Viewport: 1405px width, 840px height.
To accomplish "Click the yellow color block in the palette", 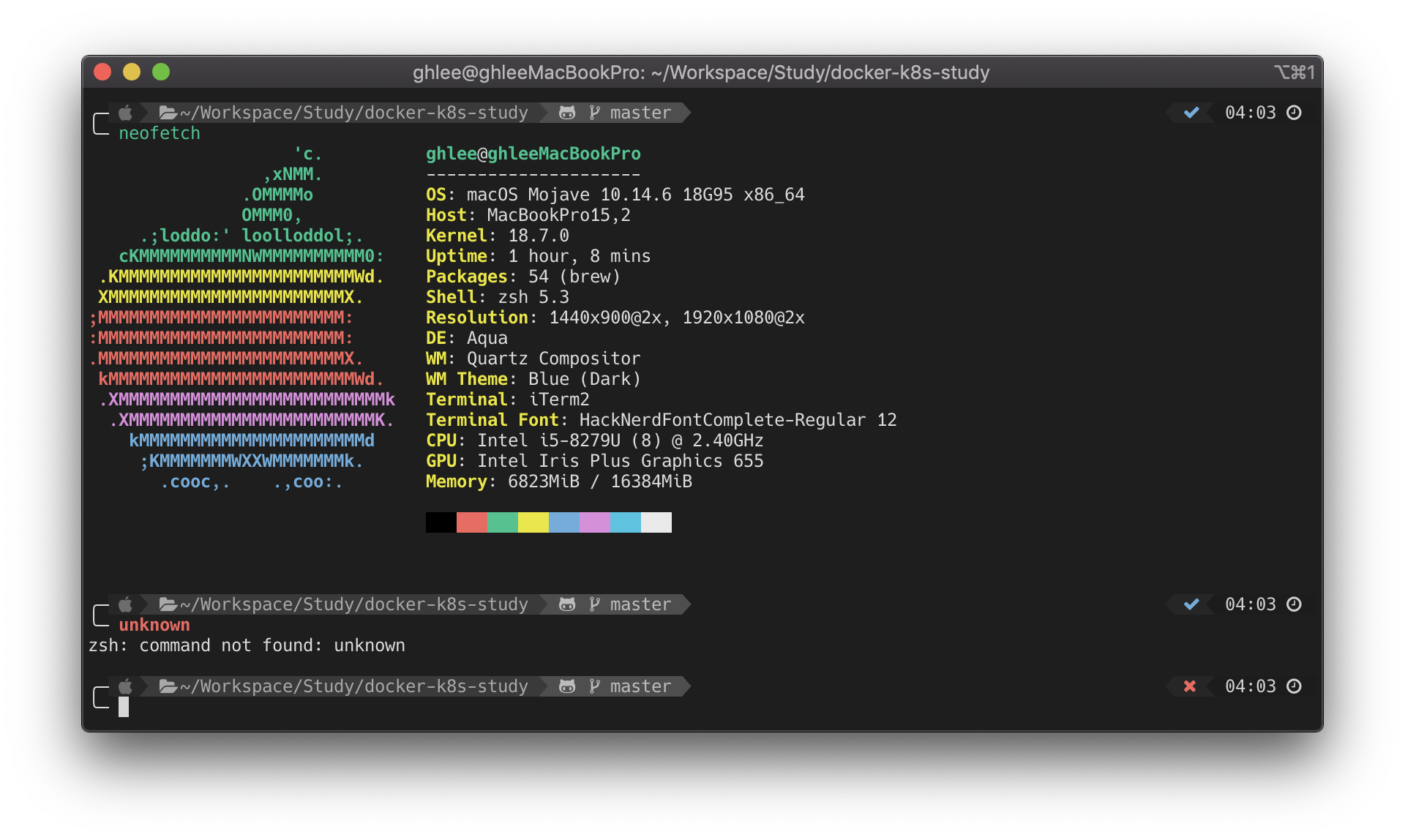I will pyautogui.click(x=533, y=522).
